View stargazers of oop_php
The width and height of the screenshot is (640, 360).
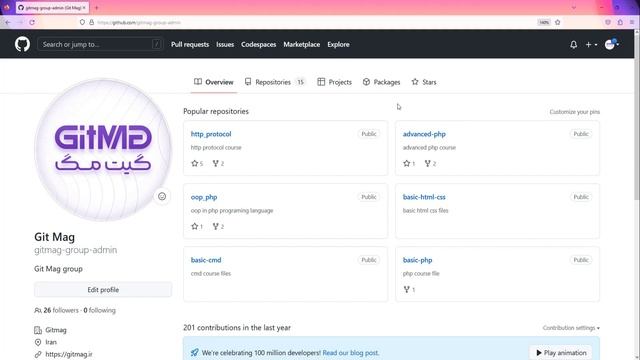197,226
